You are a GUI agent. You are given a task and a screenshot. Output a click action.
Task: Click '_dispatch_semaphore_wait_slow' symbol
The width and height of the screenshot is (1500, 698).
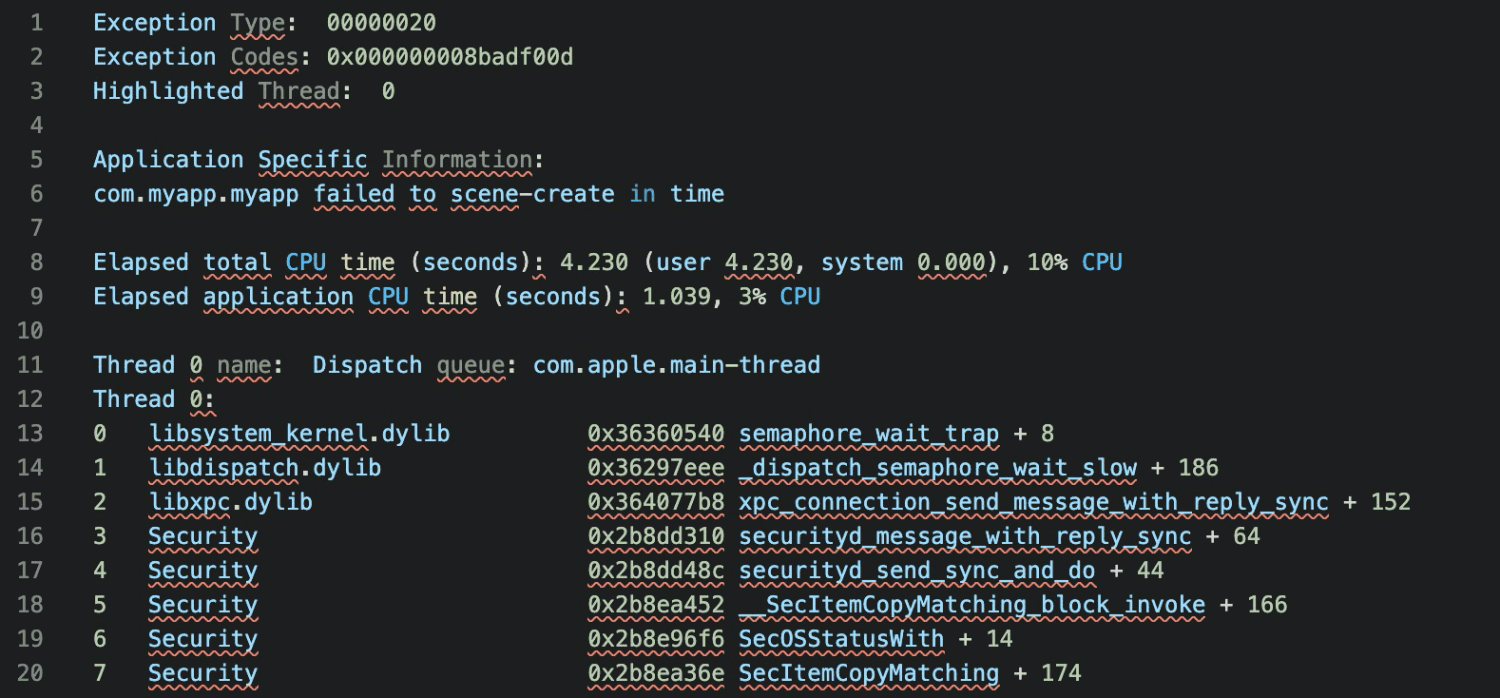(938, 467)
